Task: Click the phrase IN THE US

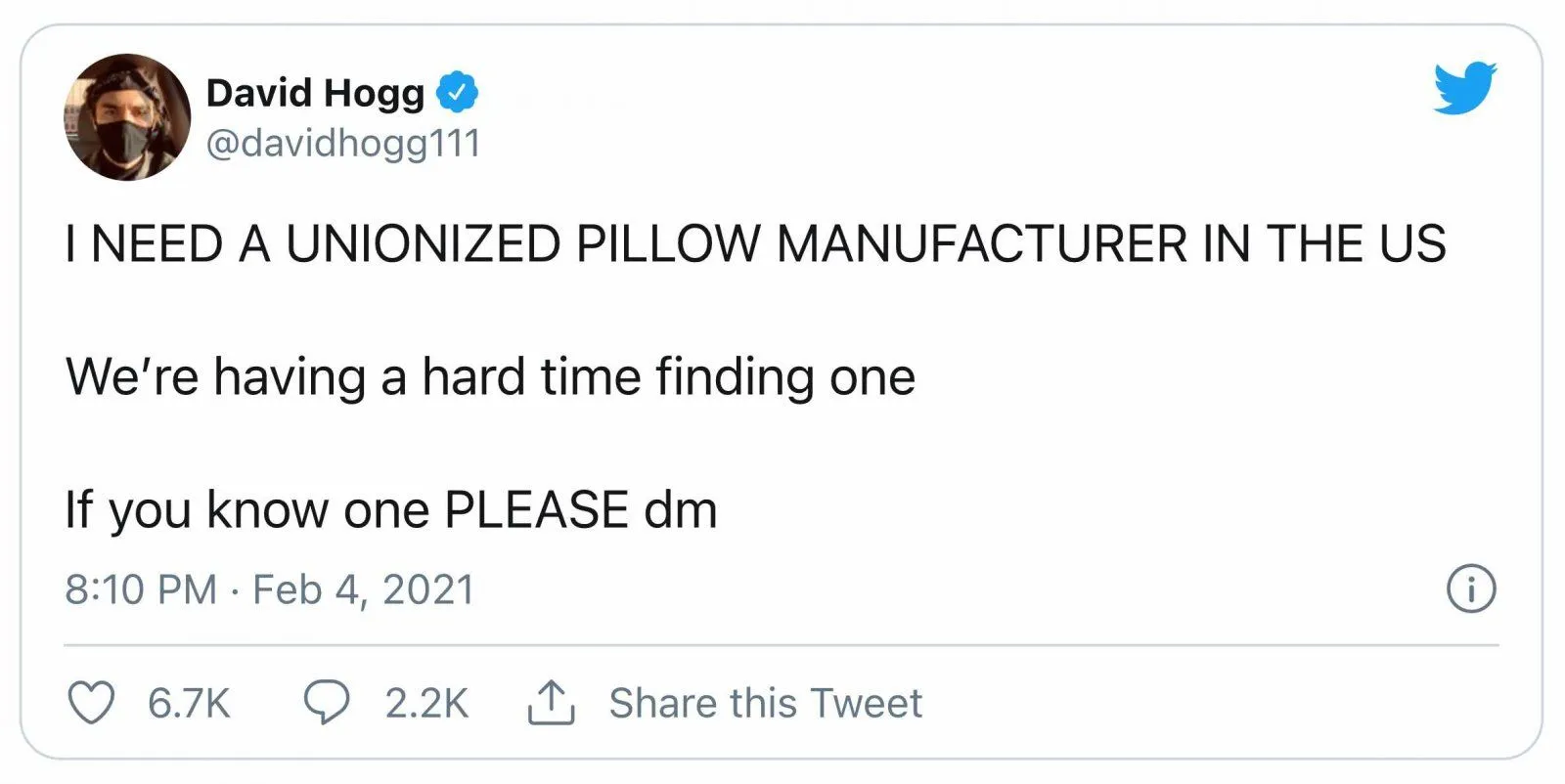Action: pos(1323,244)
